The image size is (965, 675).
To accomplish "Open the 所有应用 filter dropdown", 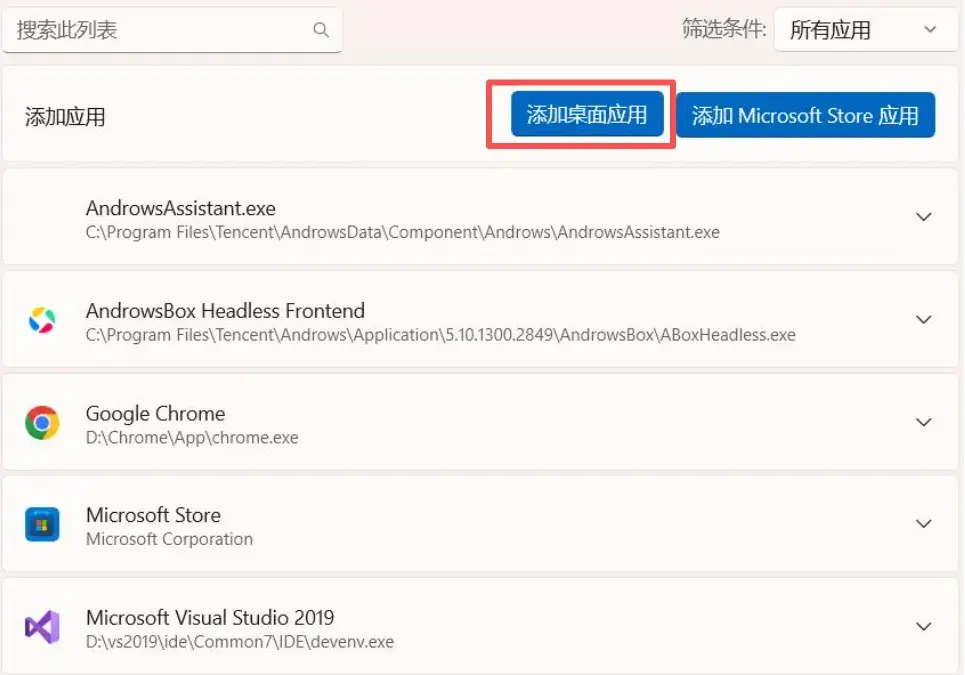I will 865,30.
